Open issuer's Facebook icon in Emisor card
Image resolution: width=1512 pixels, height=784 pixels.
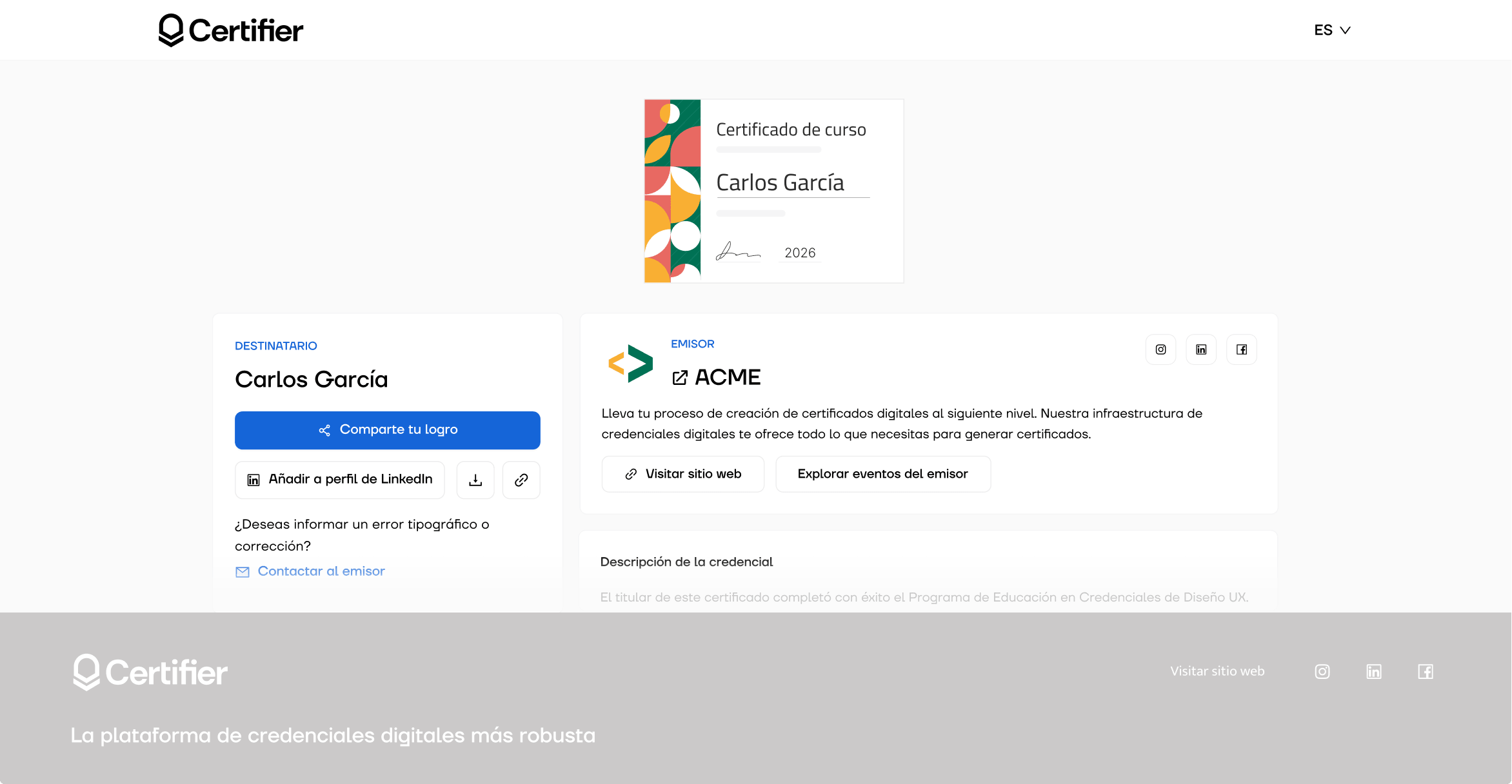(x=1241, y=349)
